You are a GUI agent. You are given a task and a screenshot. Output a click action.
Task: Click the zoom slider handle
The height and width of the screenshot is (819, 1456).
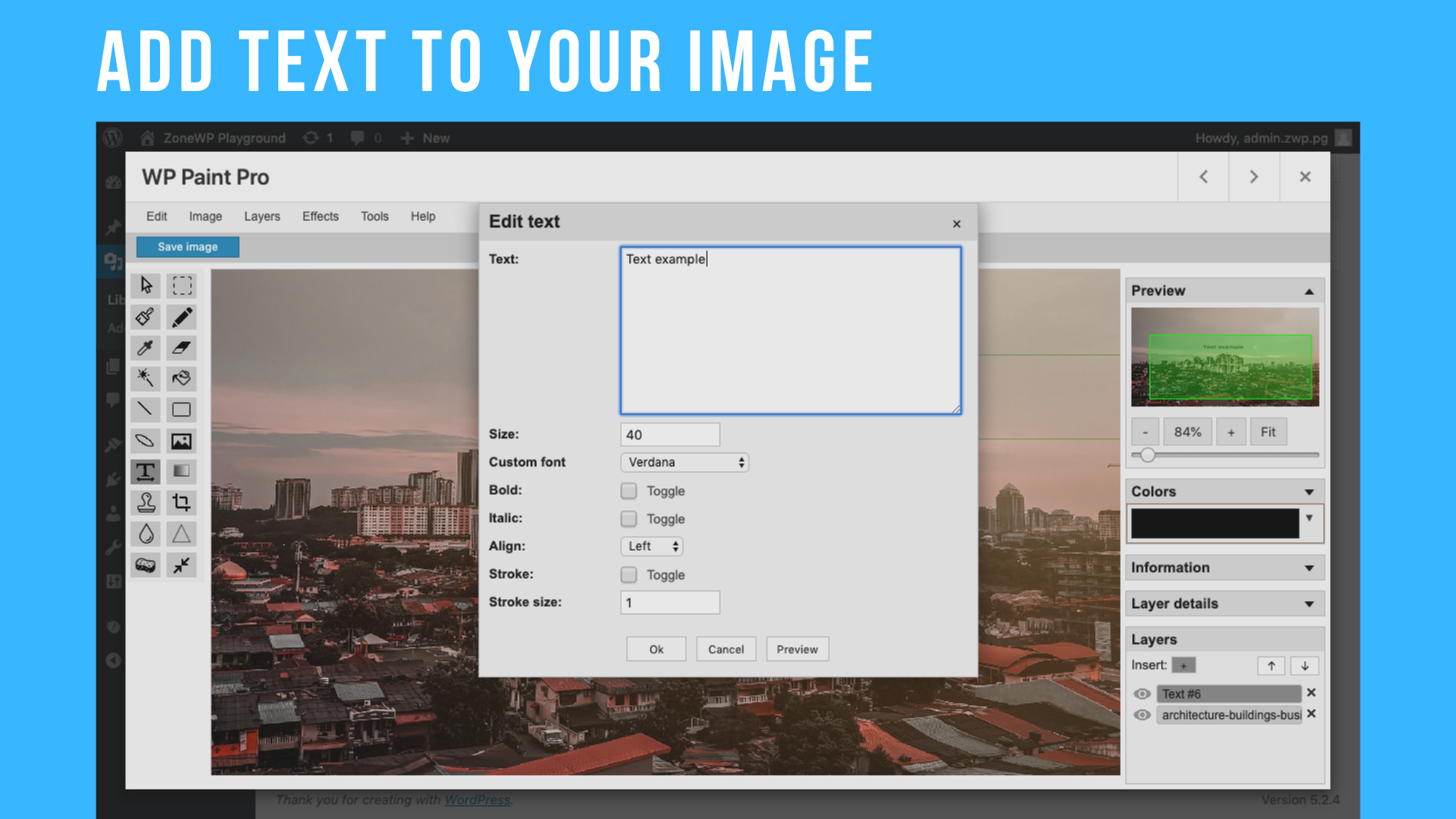tap(1148, 455)
